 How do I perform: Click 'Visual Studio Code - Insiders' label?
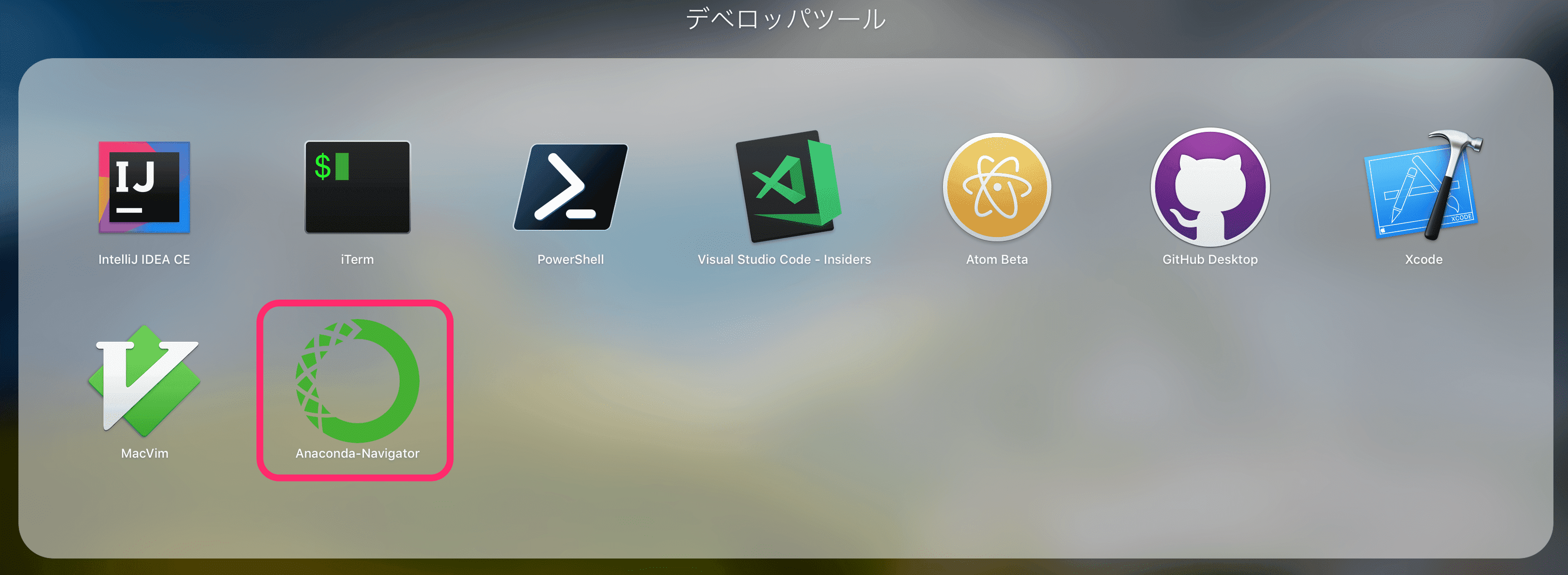[x=784, y=259]
